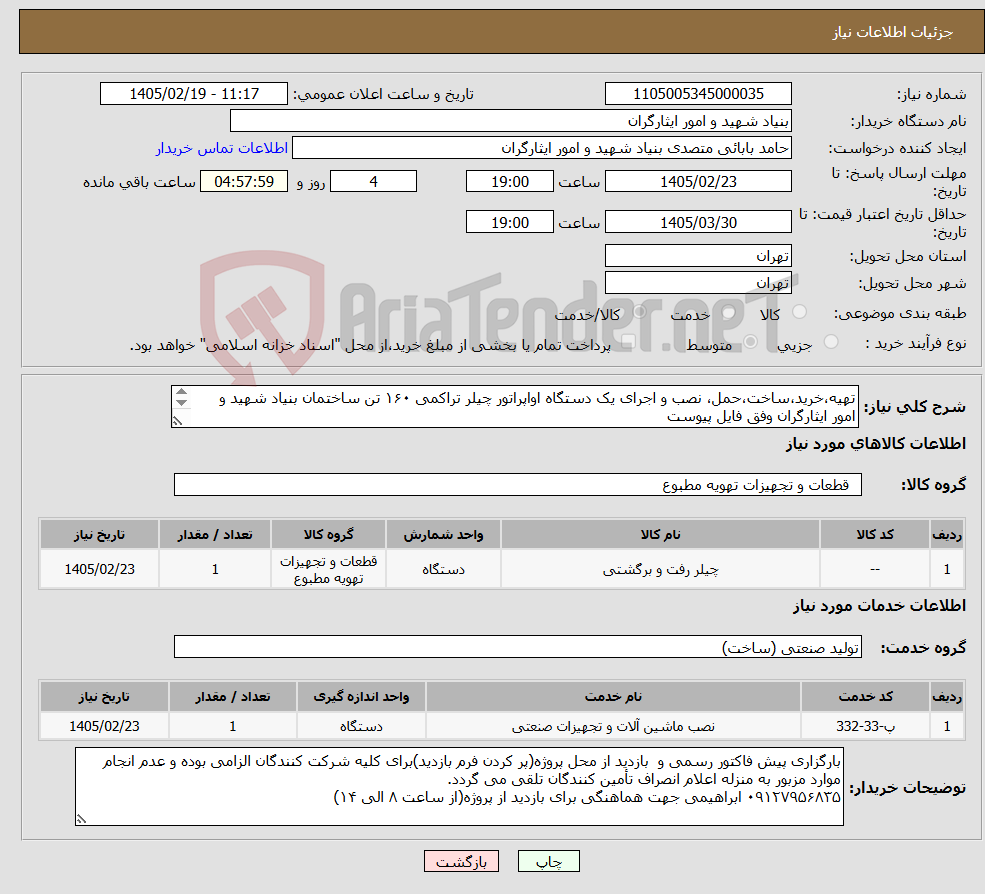Click goods table header گروه کالا

328,534
